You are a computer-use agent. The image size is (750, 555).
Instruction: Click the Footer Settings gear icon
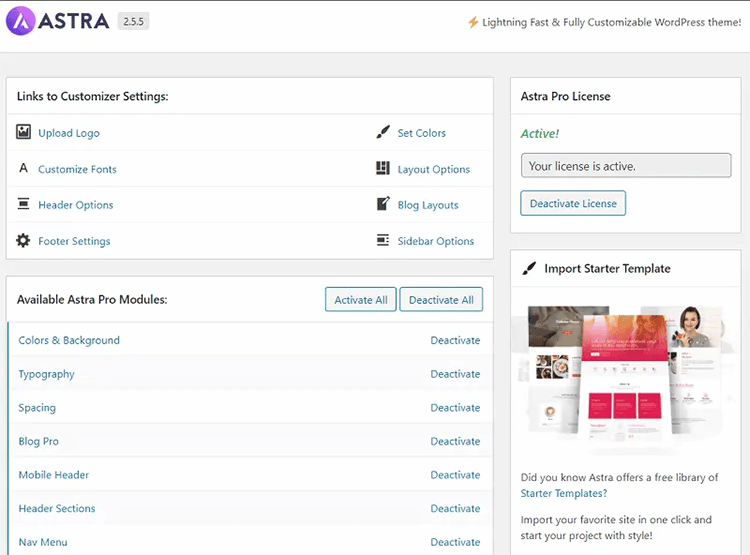[24, 241]
